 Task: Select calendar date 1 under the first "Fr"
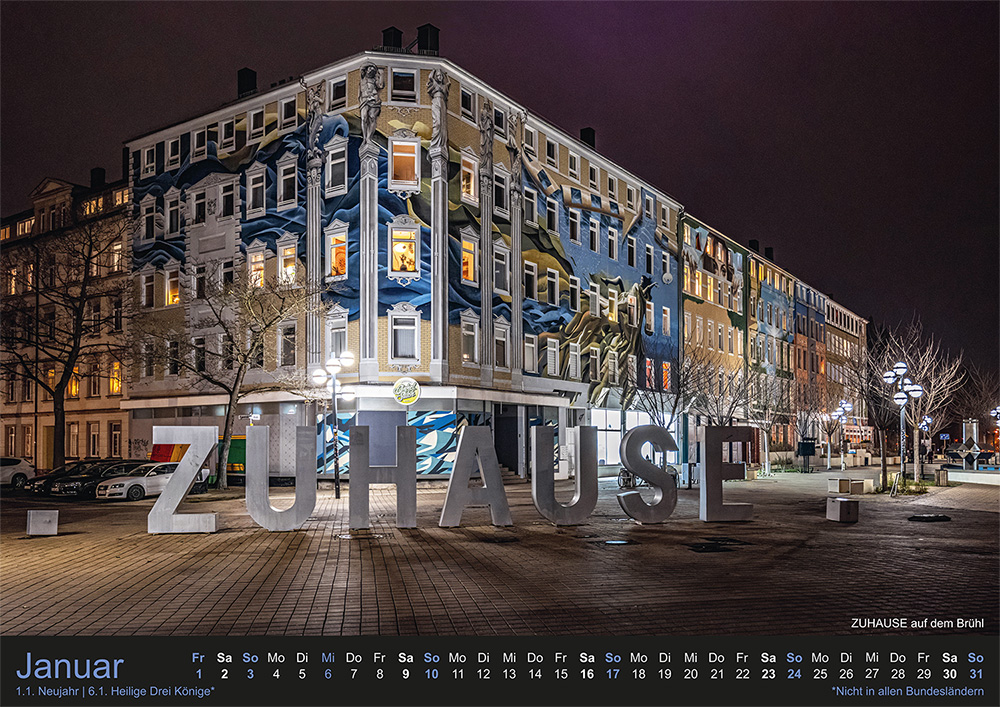click(199, 674)
